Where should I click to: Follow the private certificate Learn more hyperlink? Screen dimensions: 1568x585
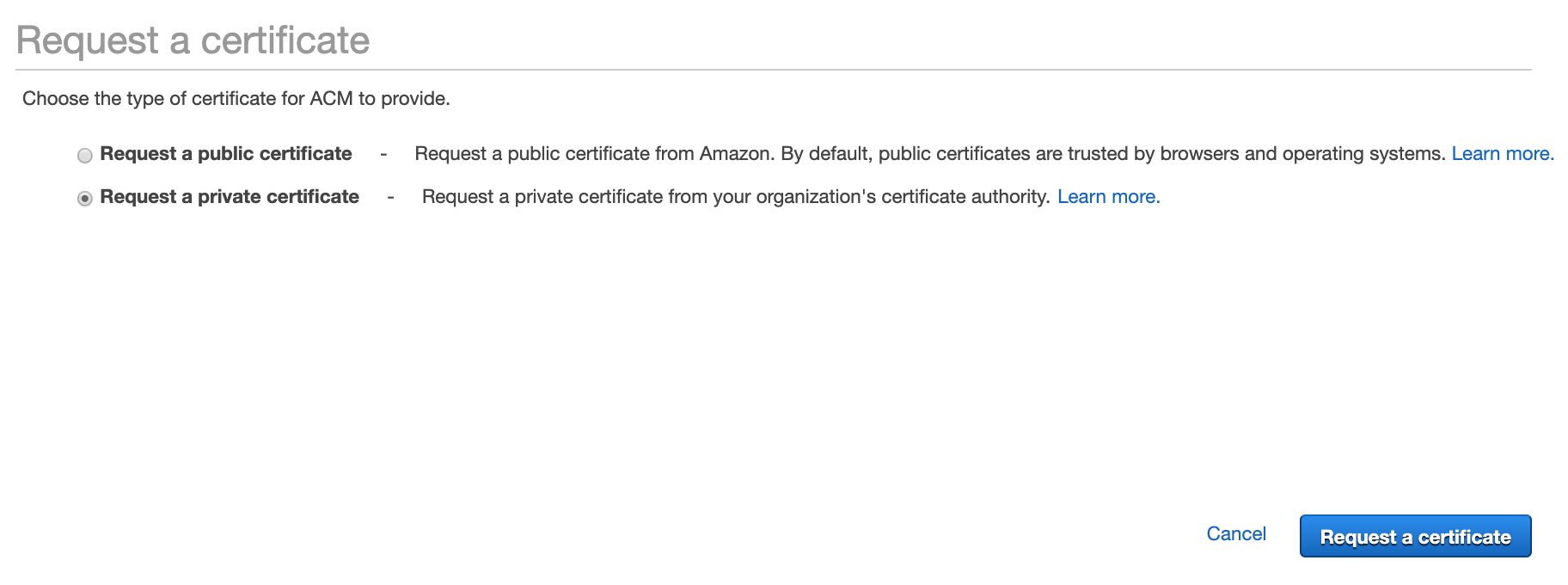click(1108, 196)
